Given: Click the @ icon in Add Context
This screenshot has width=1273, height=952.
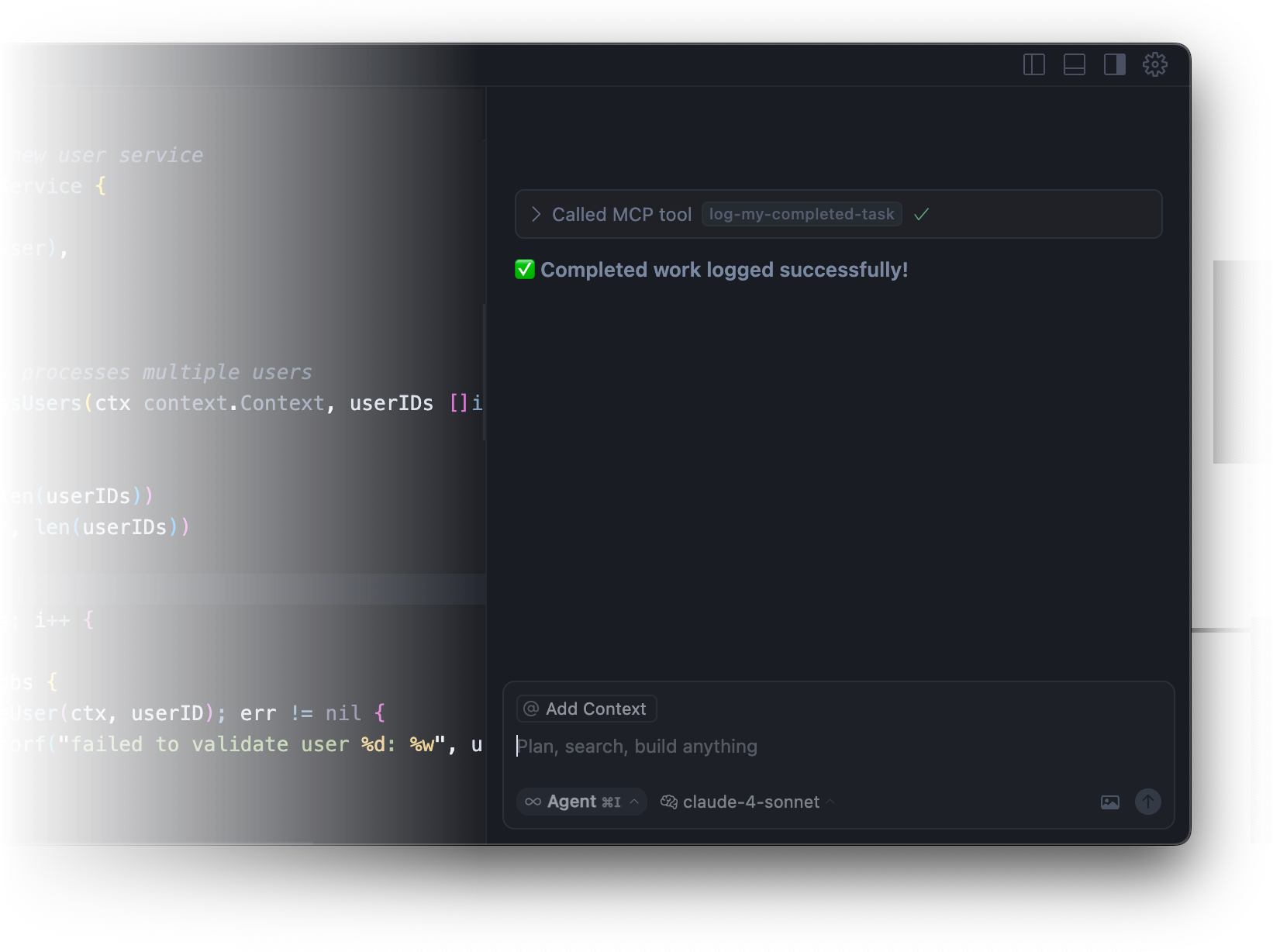Looking at the screenshot, I should click(x=531, y=709).
